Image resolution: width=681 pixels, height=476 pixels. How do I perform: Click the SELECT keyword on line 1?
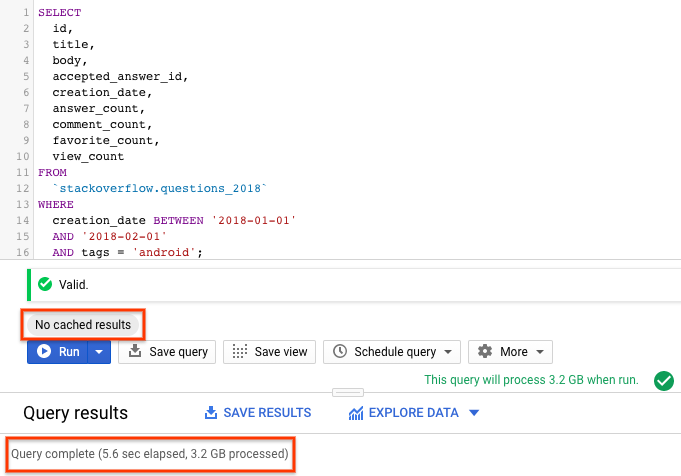tap(59, 12)
